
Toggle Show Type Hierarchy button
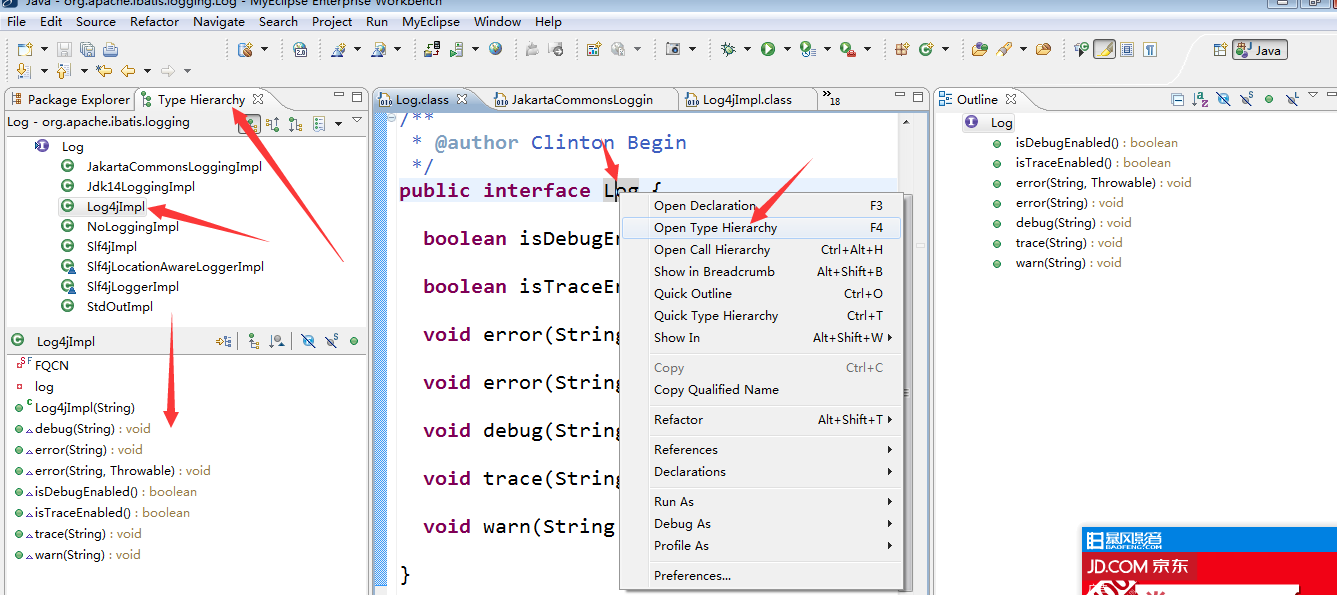click(x=250, y=124)
